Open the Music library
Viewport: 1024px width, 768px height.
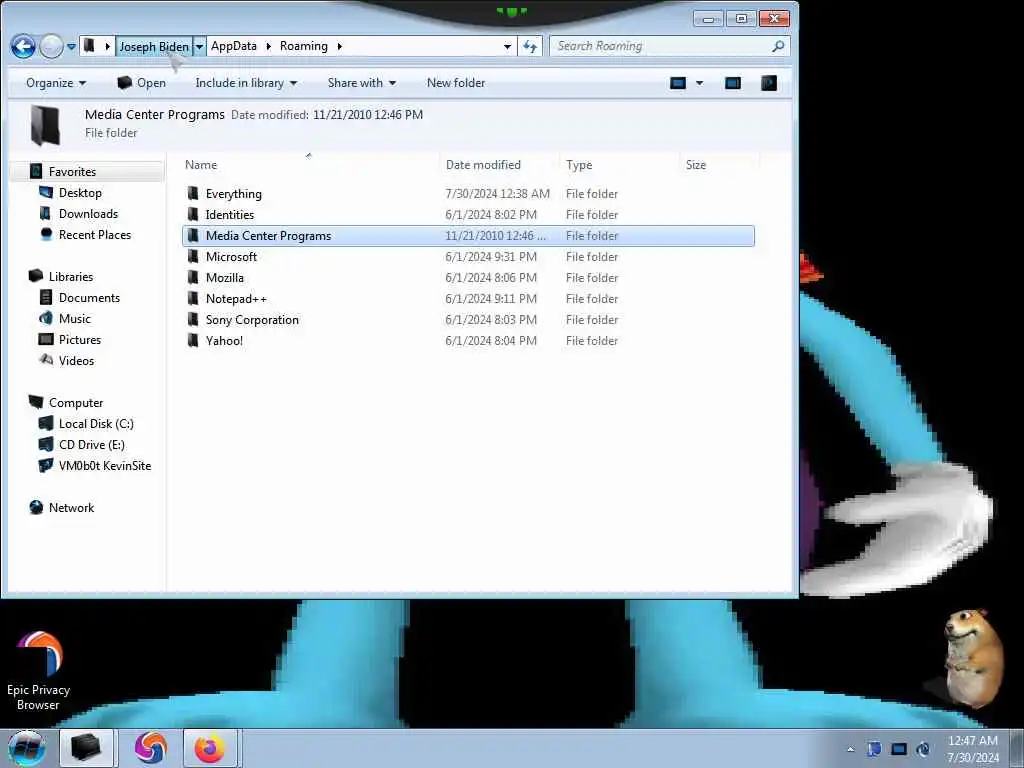pyautogui.click(x=74, y=319)
